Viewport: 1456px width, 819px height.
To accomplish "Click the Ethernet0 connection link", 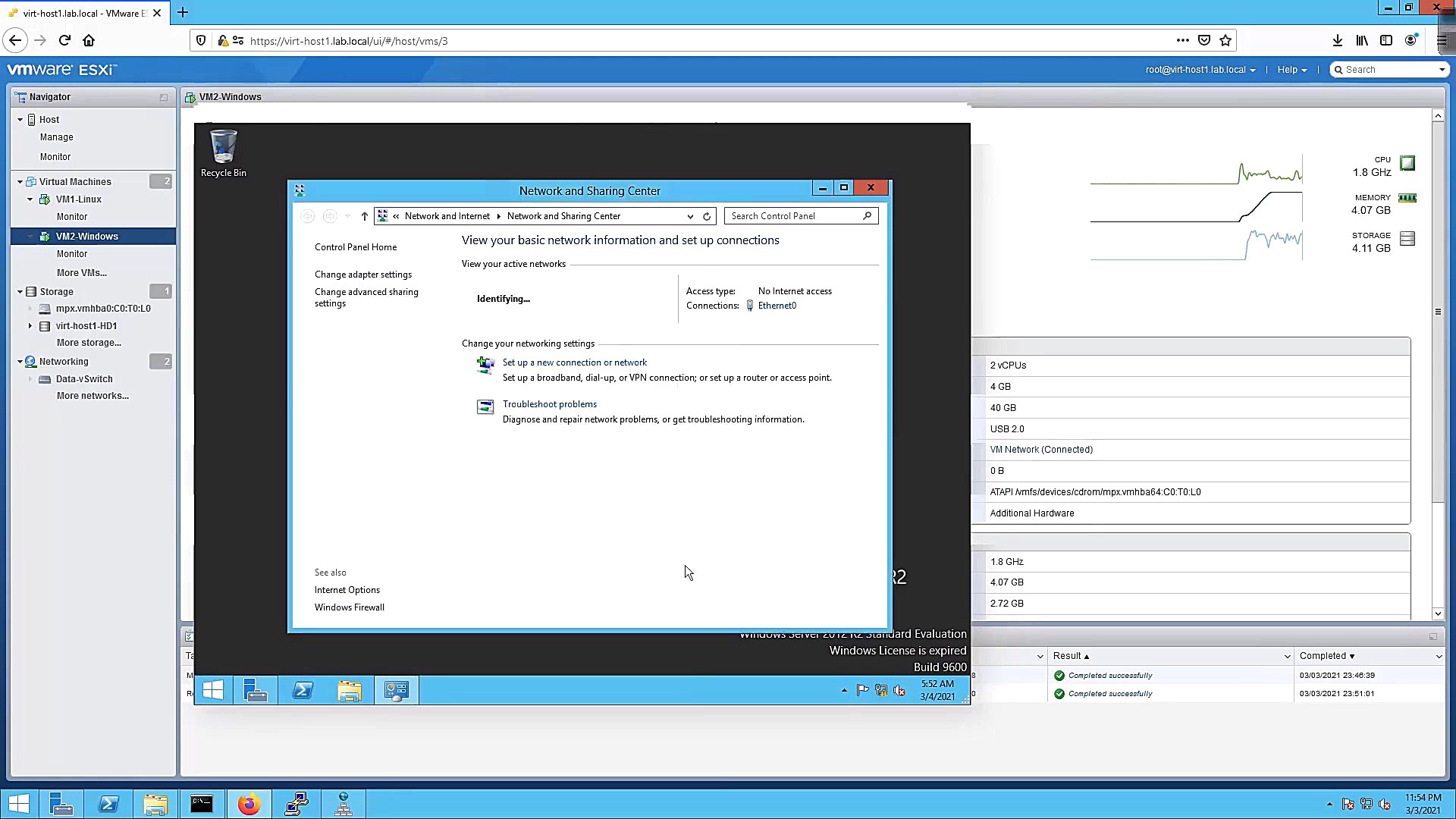I will pyautogui.click(x=777, y=306).
